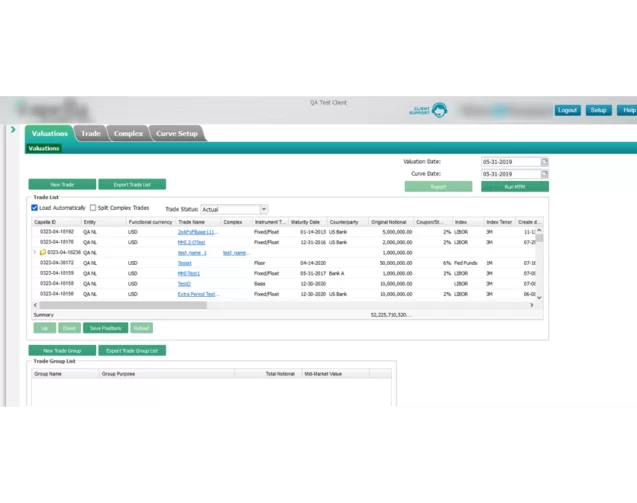Screen dimensions: 637x503
Task: Sort by the Trade Name column header
Action: pyautogui.click(x=198, y=222)
